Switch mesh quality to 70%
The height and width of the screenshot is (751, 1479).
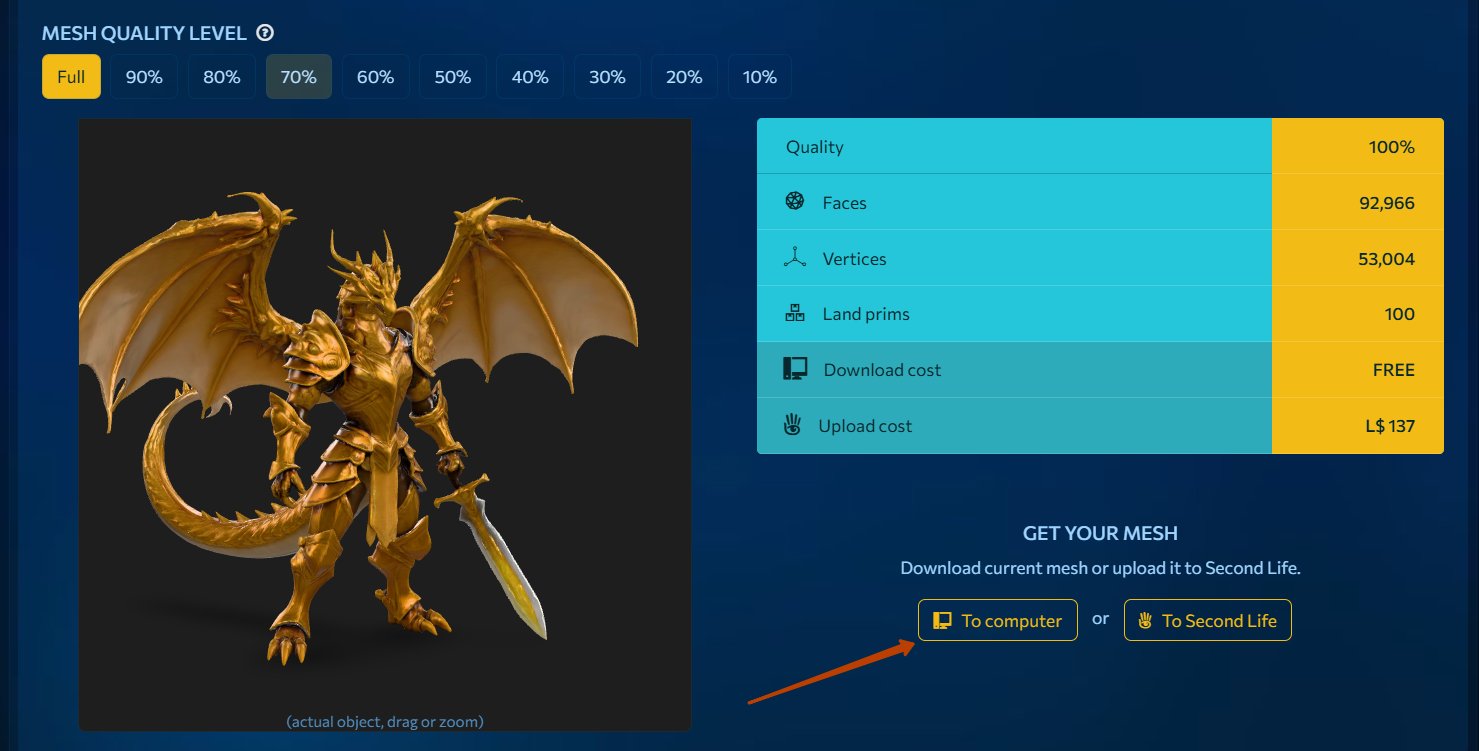click(x=298, y=77)
